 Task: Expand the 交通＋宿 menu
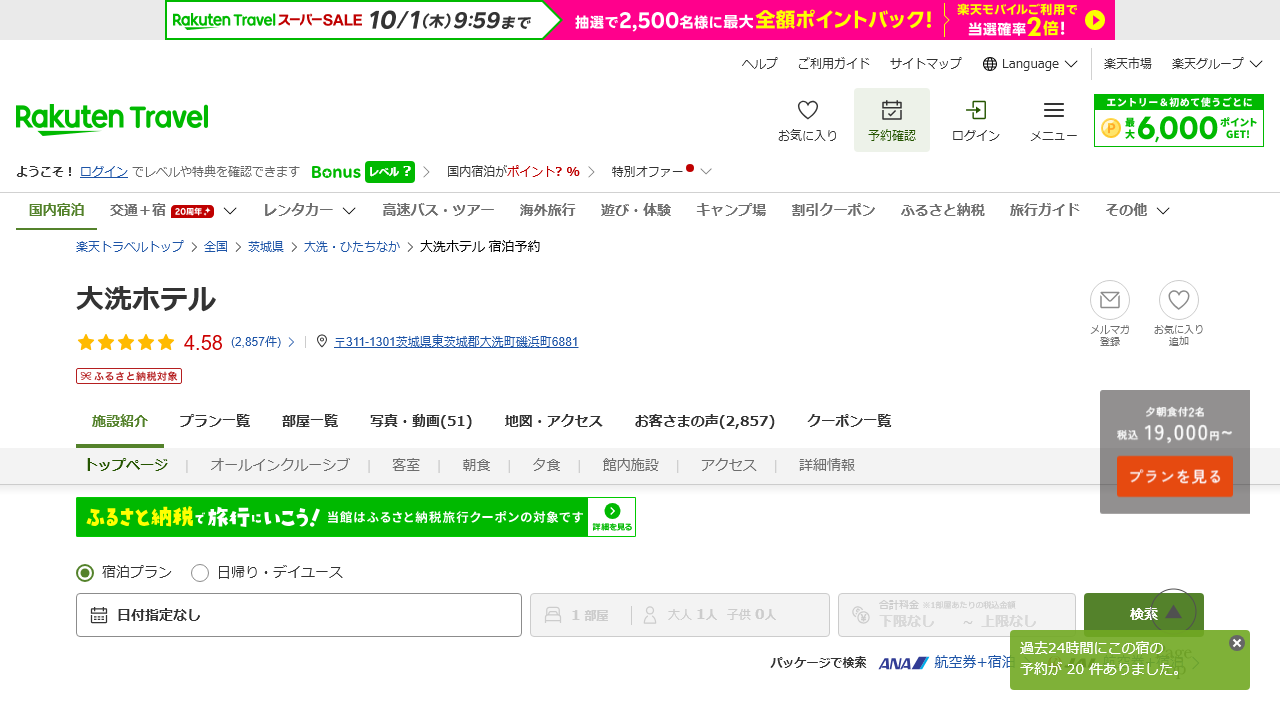[173, 210]
